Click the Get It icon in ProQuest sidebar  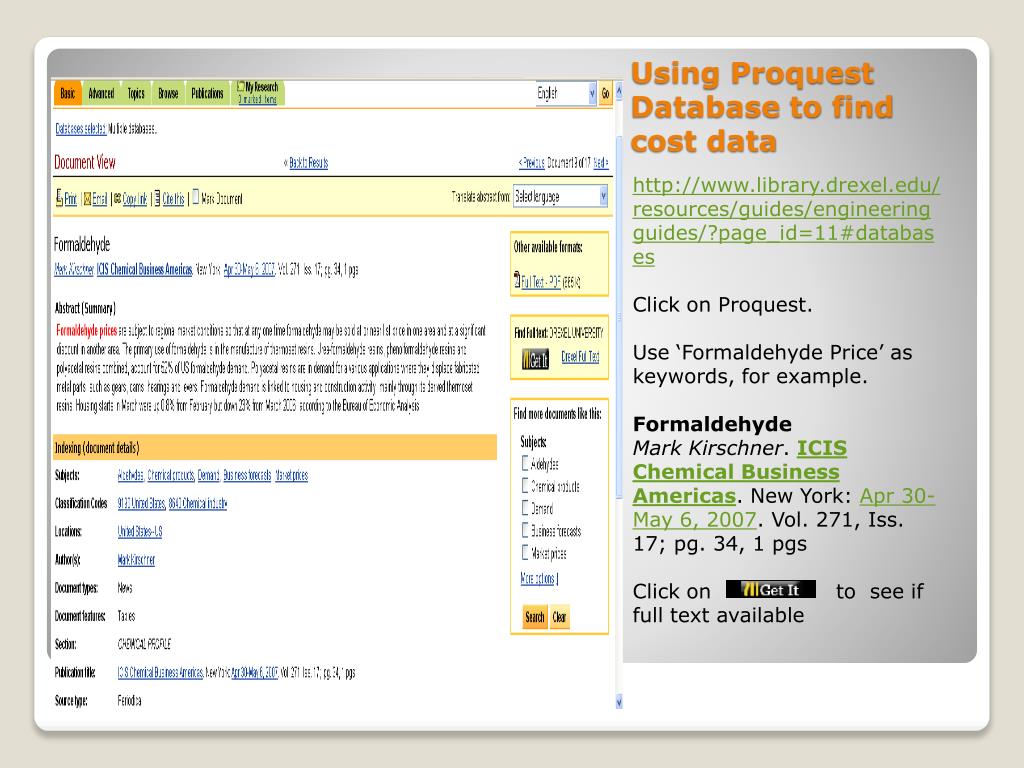(x=536, y=359)
